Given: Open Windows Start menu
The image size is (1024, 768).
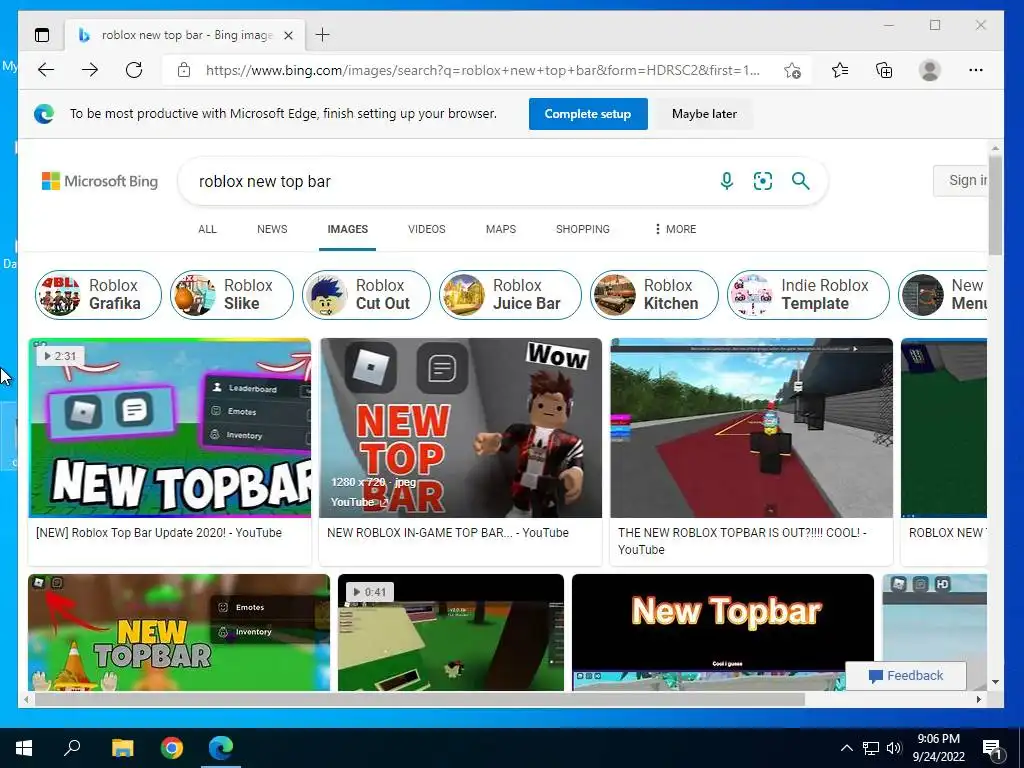Looking at the screenshot, I should tap(24, 748).
